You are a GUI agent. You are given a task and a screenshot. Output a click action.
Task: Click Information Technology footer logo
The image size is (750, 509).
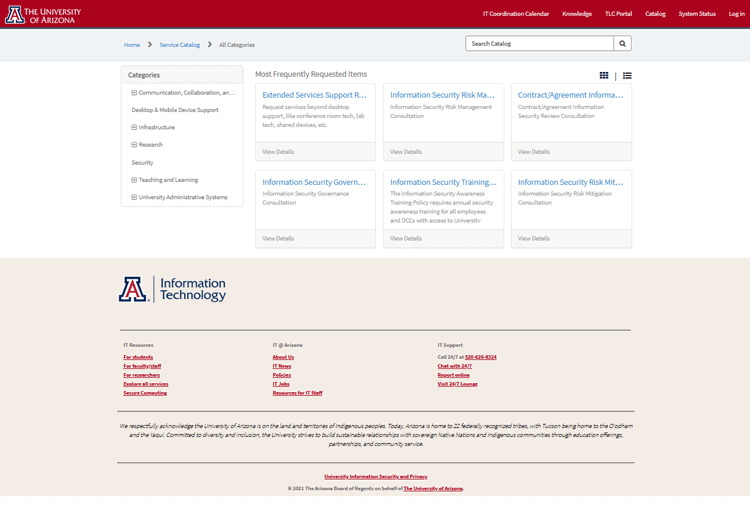click(173, 289)
